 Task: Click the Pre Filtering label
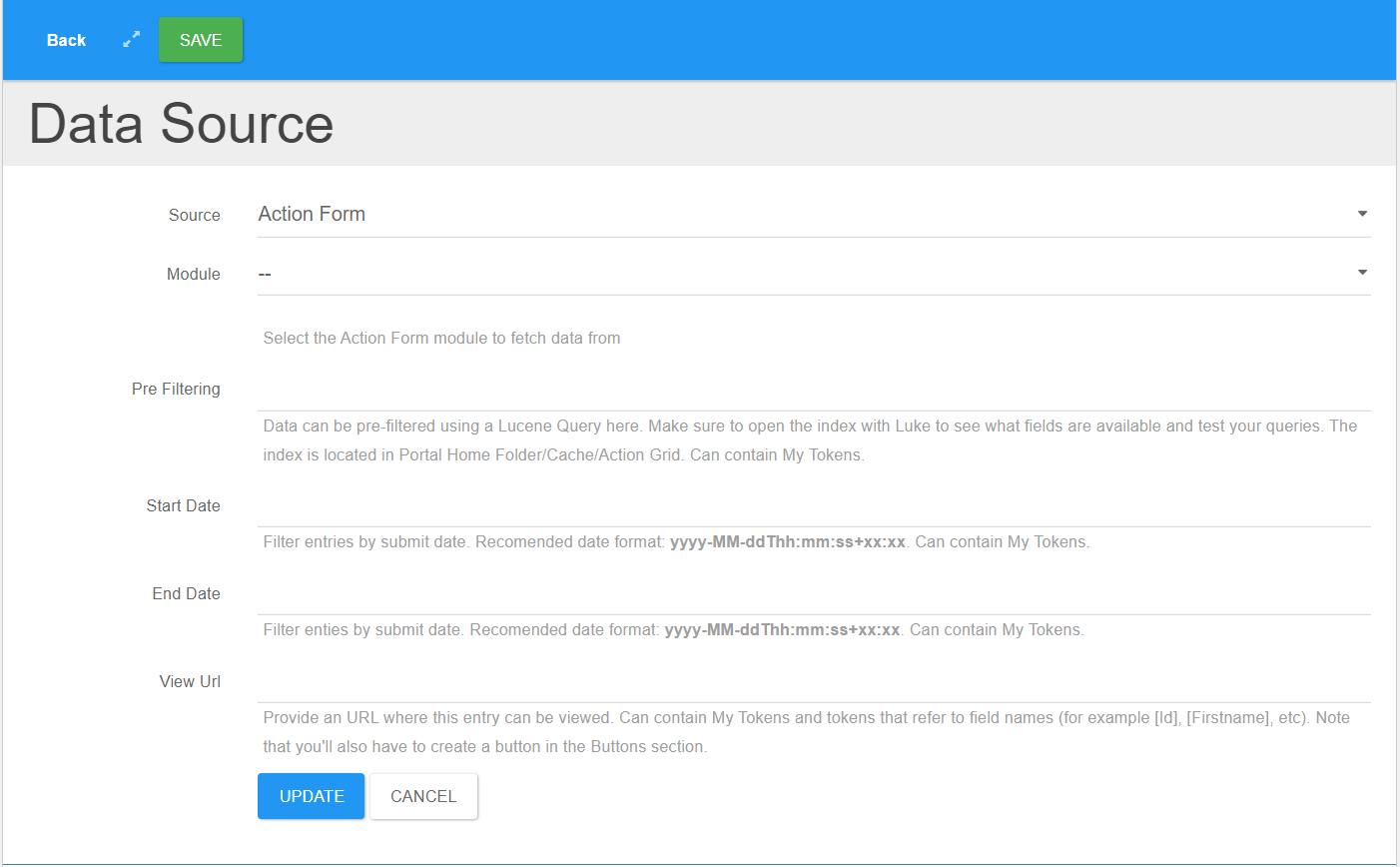point(176,389)
